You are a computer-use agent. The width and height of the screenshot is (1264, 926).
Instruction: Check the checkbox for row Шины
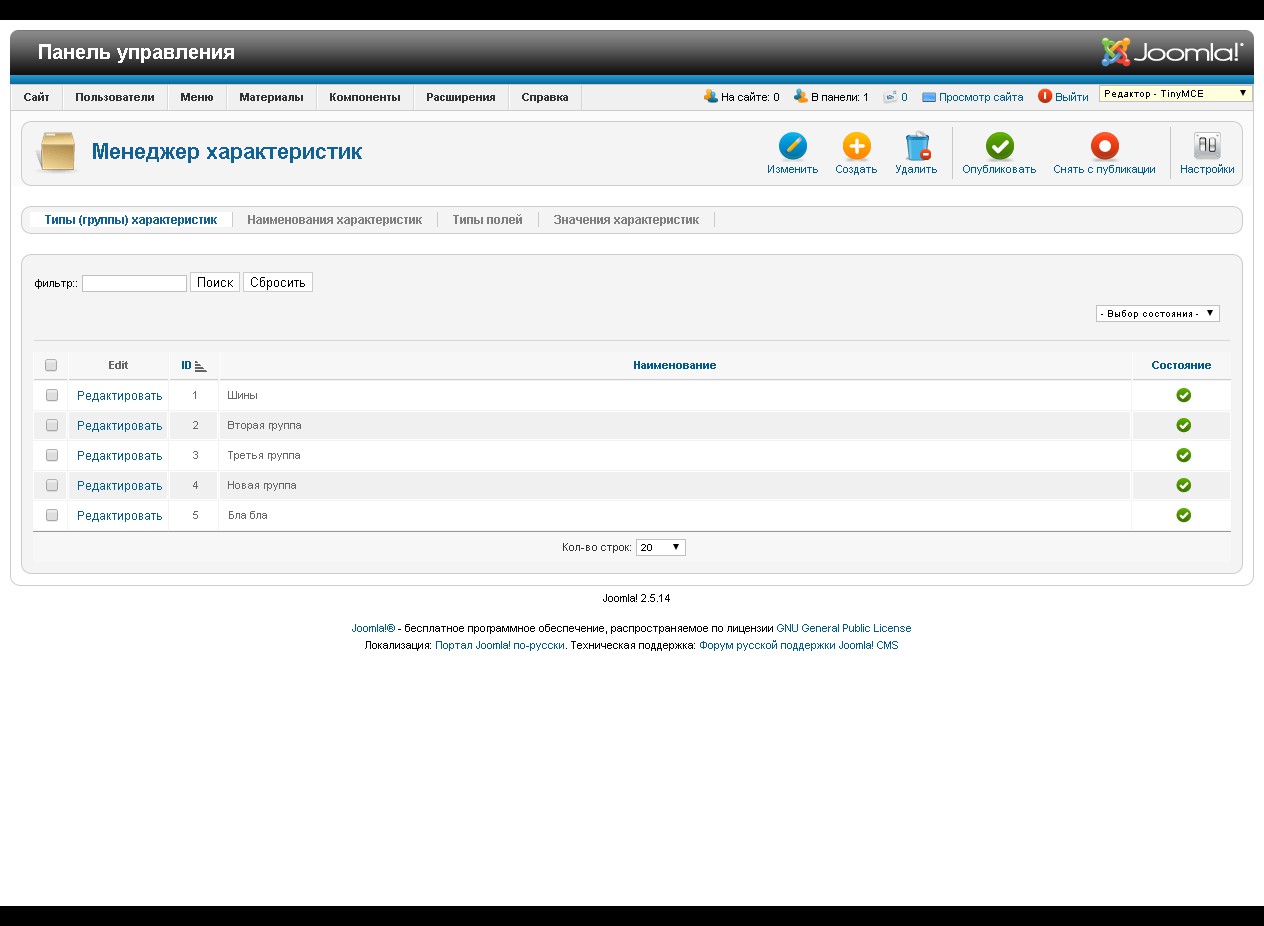(52, 395)
